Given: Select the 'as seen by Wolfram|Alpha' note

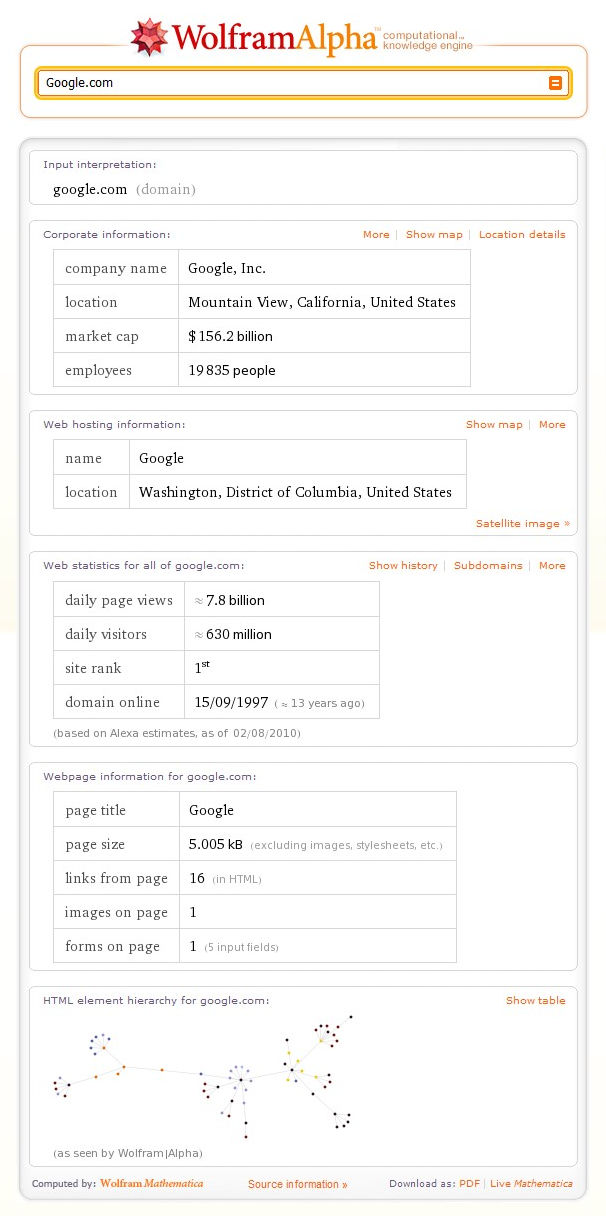Looking at the screenshot, I should pyautogui.click(x=127, y=1154).
